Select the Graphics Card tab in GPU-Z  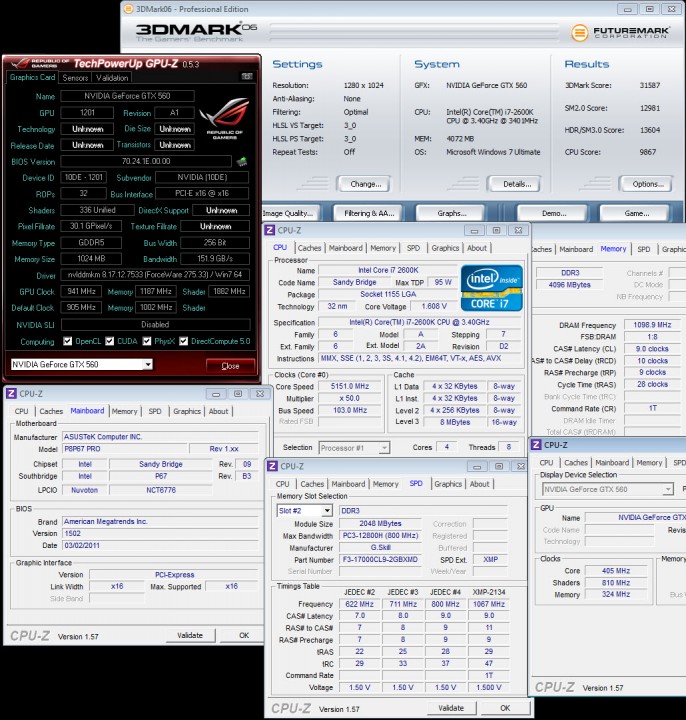32,77
